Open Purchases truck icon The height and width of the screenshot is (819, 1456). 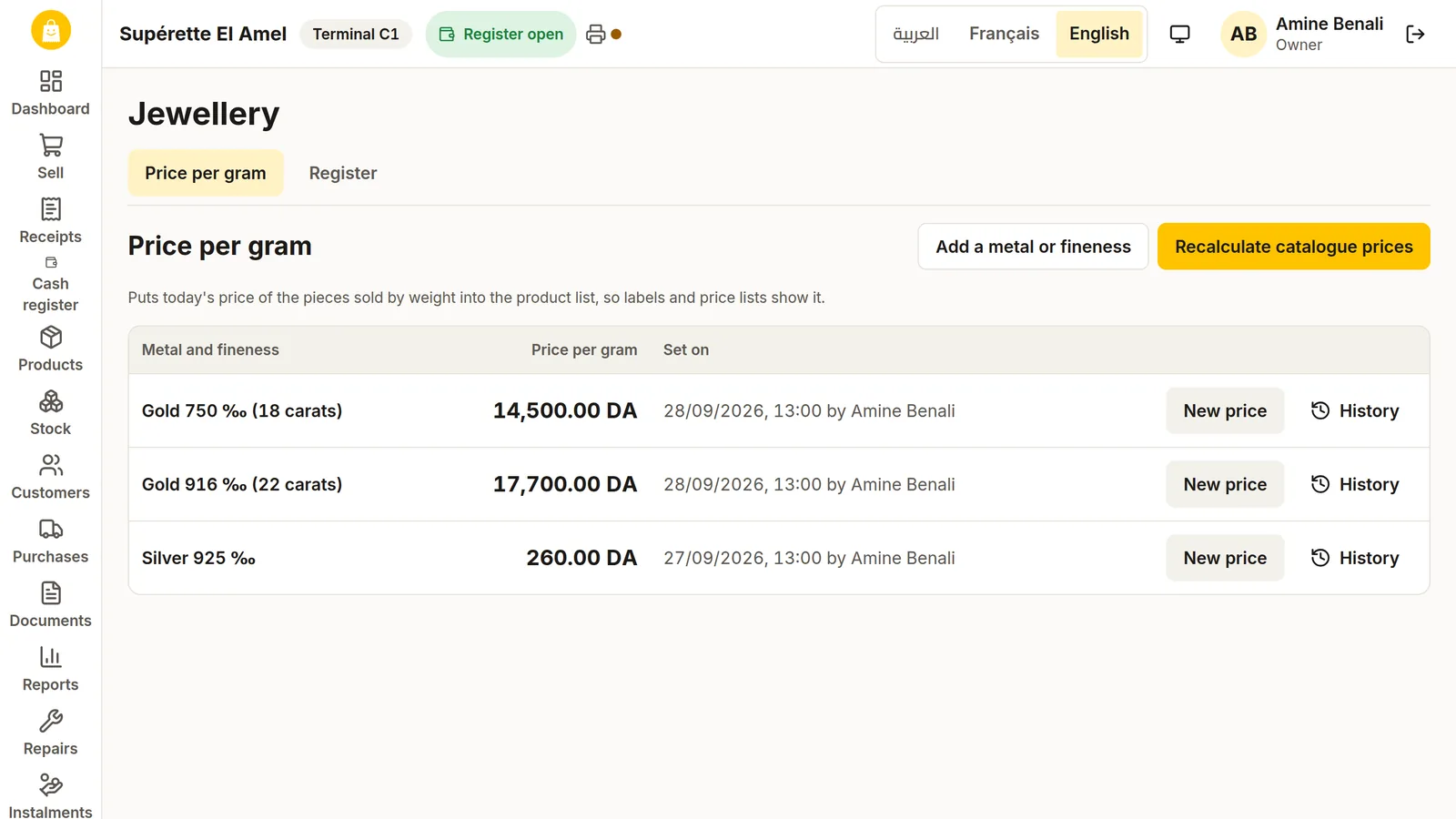point(51,530)
